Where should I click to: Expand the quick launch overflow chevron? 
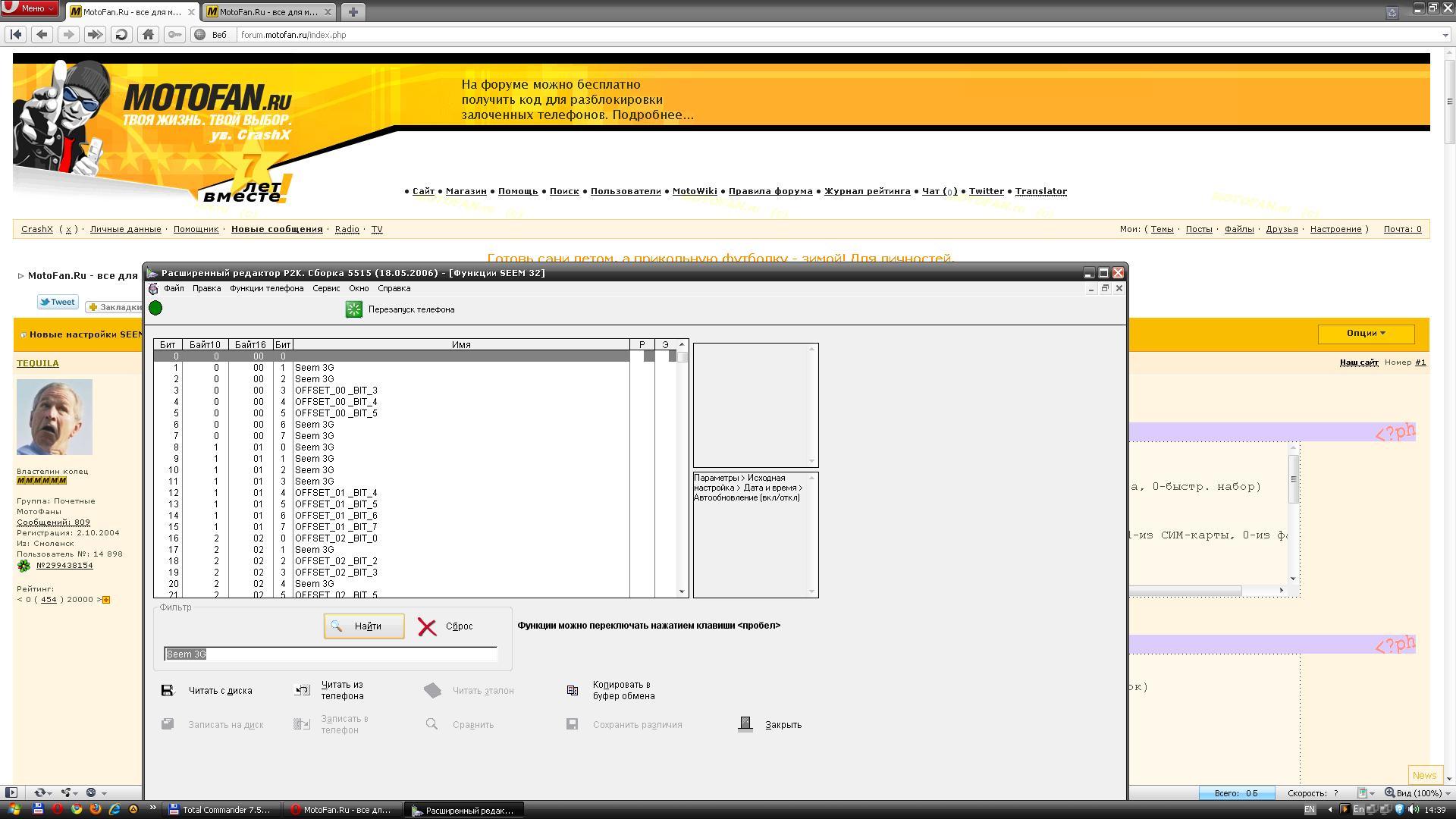(x=152, y=808)
